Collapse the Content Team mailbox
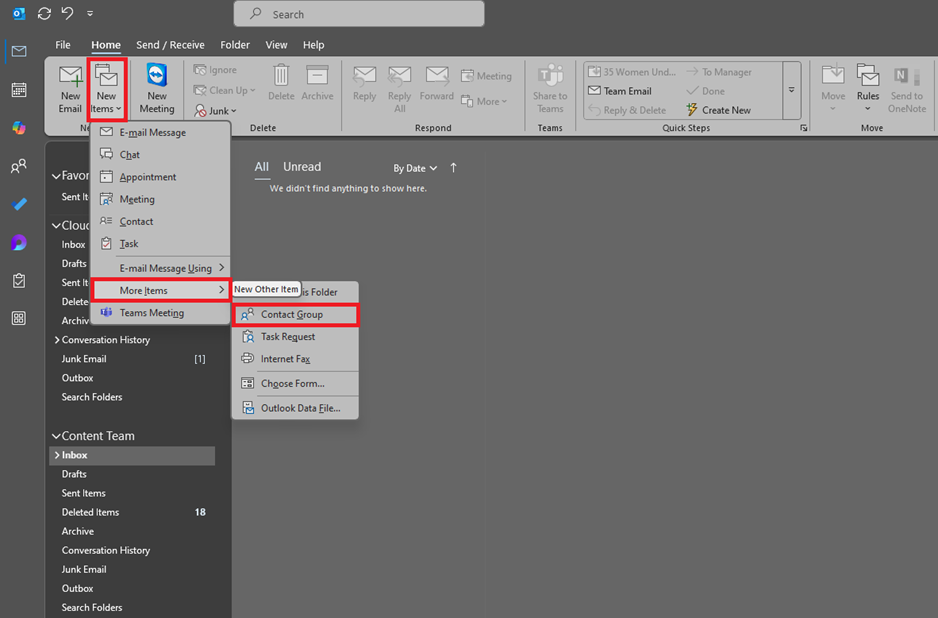The height and width of the screenshot is (618, 938). (58, 436)
